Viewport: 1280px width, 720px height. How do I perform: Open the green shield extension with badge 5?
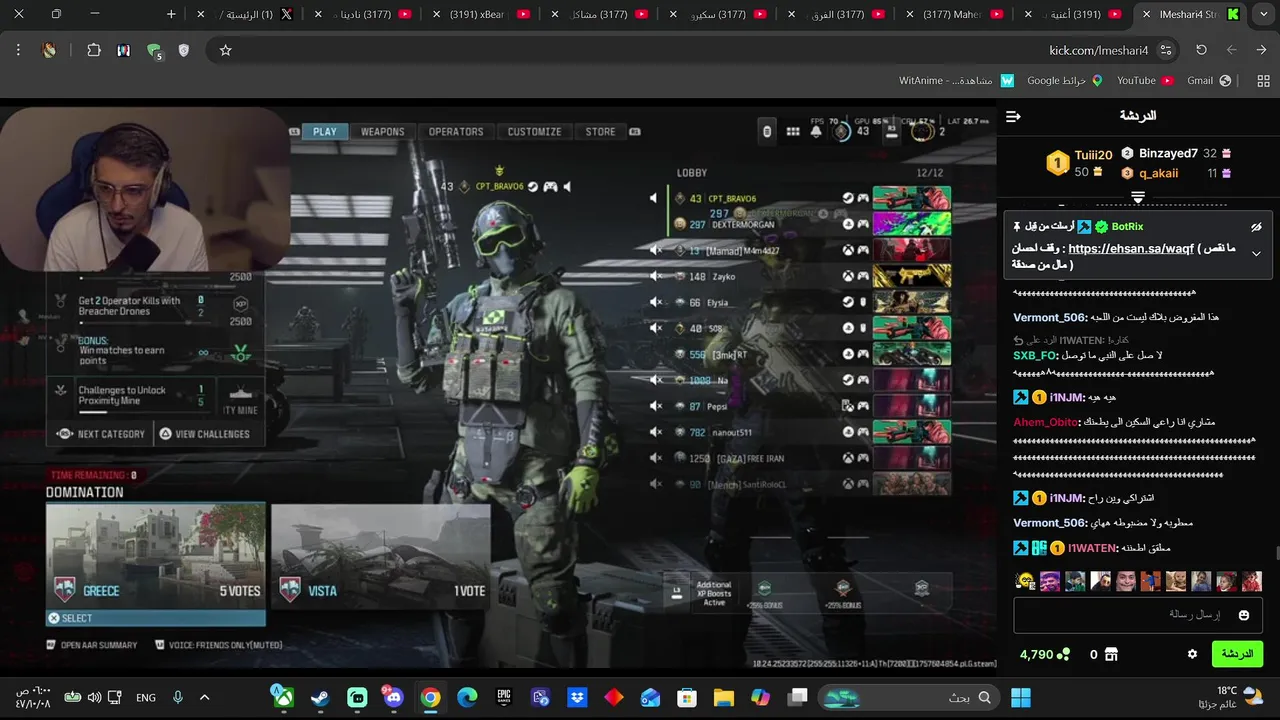pyautogui.click(x=154, y=50)
